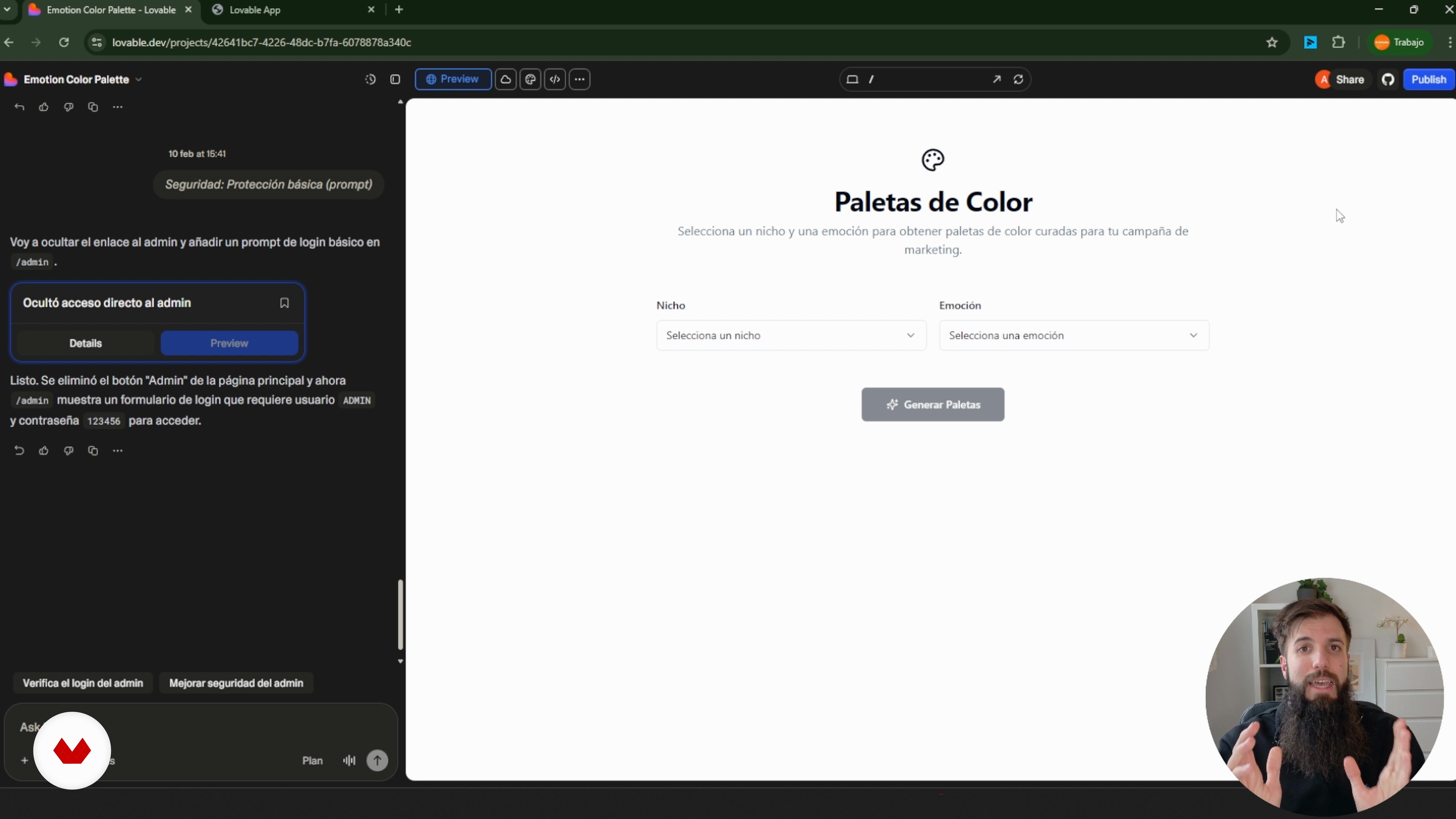Click the Lovable logo
This screenshot has width=1456, height=819.
(x=11, y=80)
